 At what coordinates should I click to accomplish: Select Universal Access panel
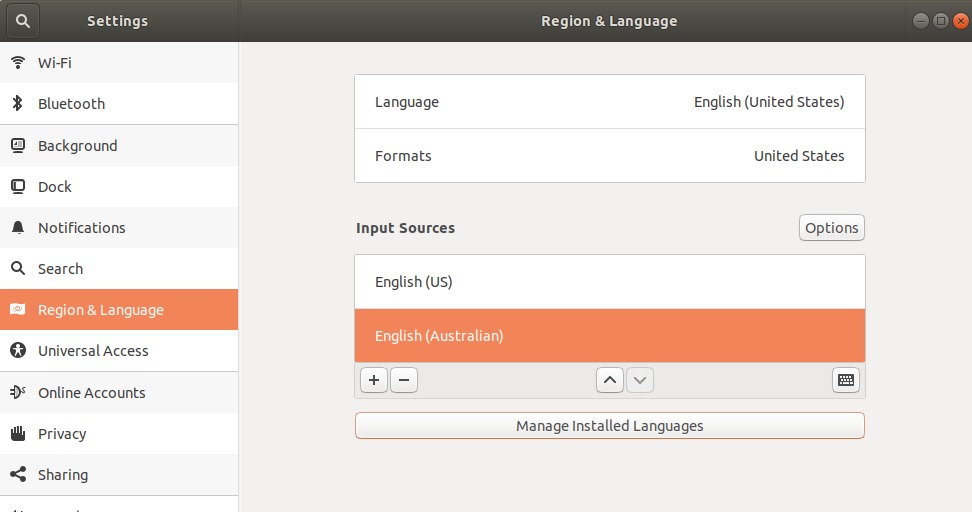click(x=119, y=350)
